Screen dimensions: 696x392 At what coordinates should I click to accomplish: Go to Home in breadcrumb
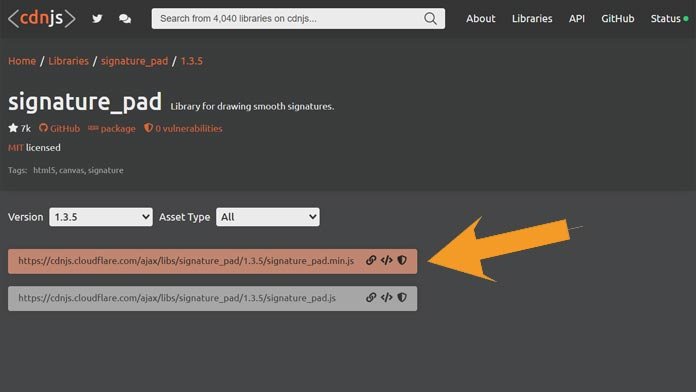(22, 61)
